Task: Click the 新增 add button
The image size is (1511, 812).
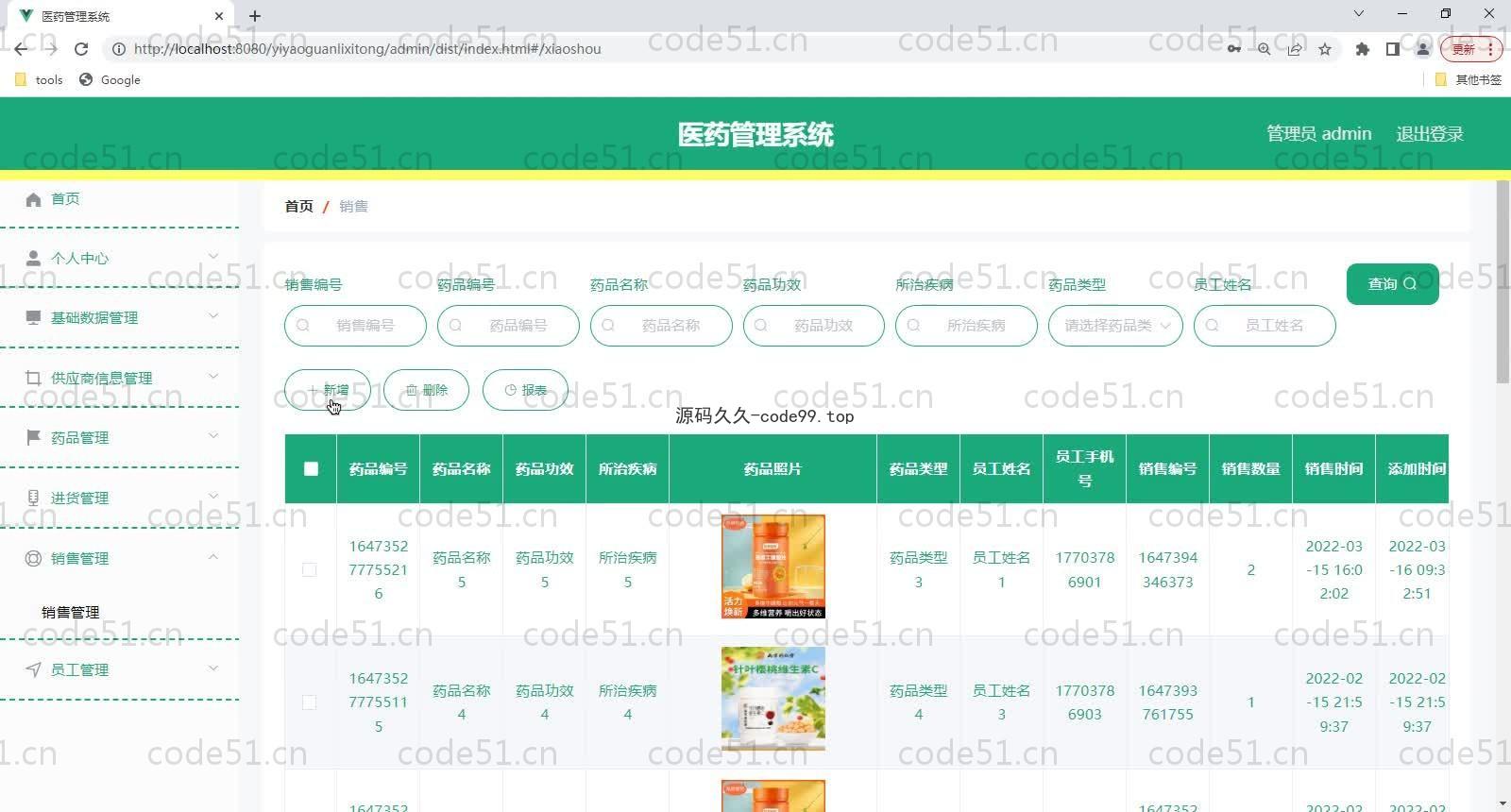Action: pyautogui.click(x=328, y=390)
